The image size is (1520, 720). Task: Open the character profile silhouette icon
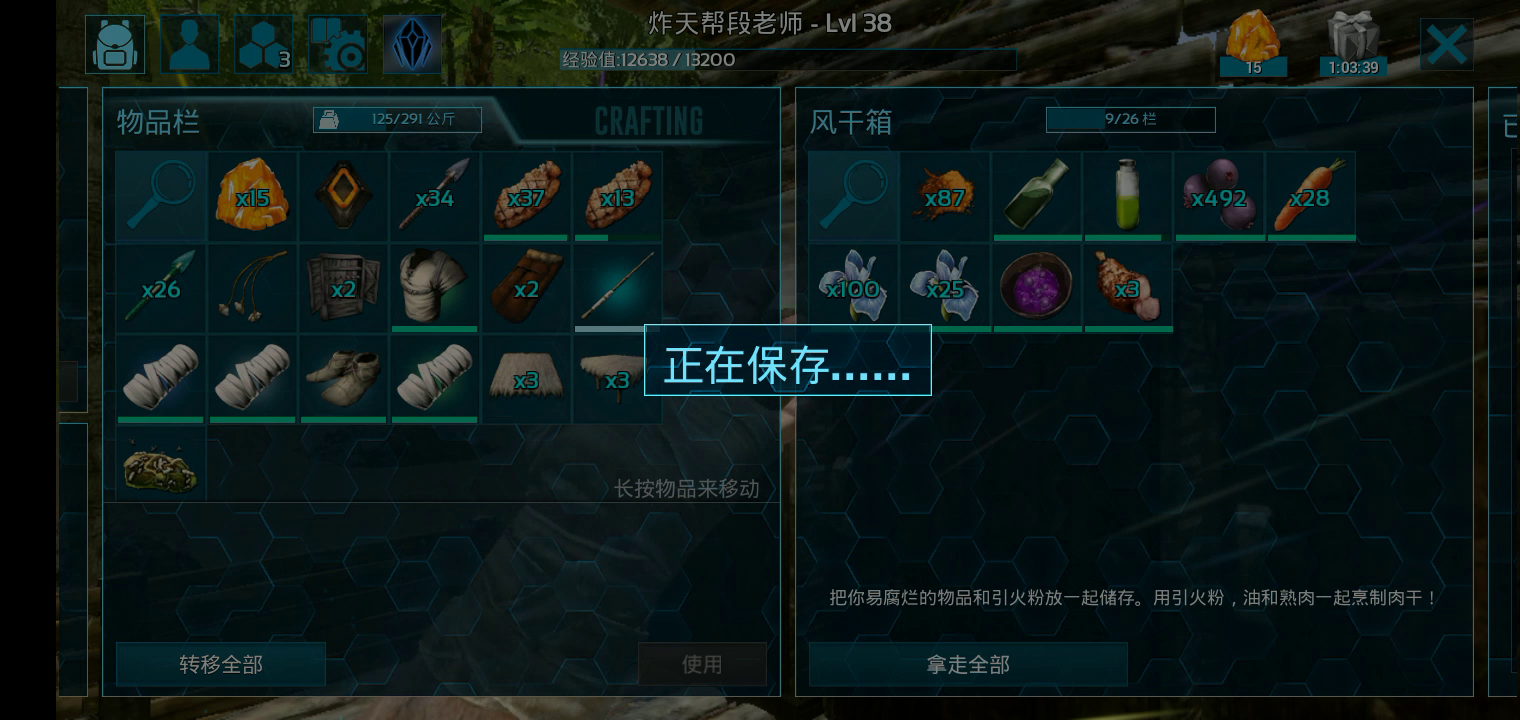pyautogui.click(x=190, y=45)
